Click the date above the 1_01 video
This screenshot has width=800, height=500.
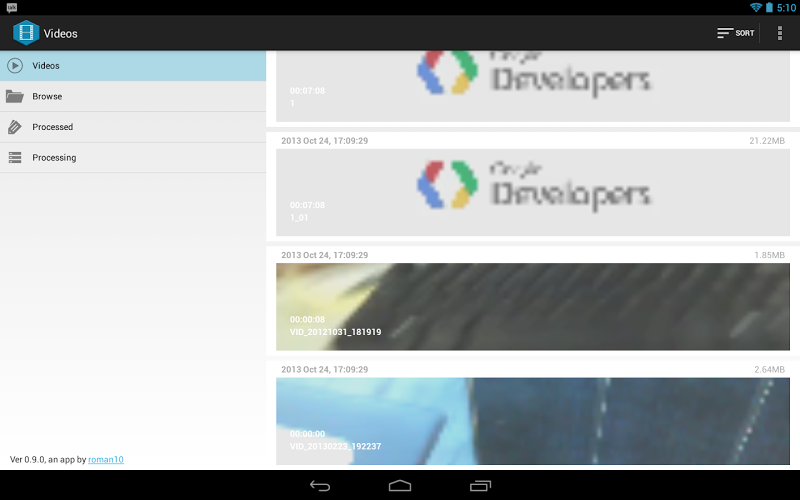pyautogui.click(x=324, y=141)
